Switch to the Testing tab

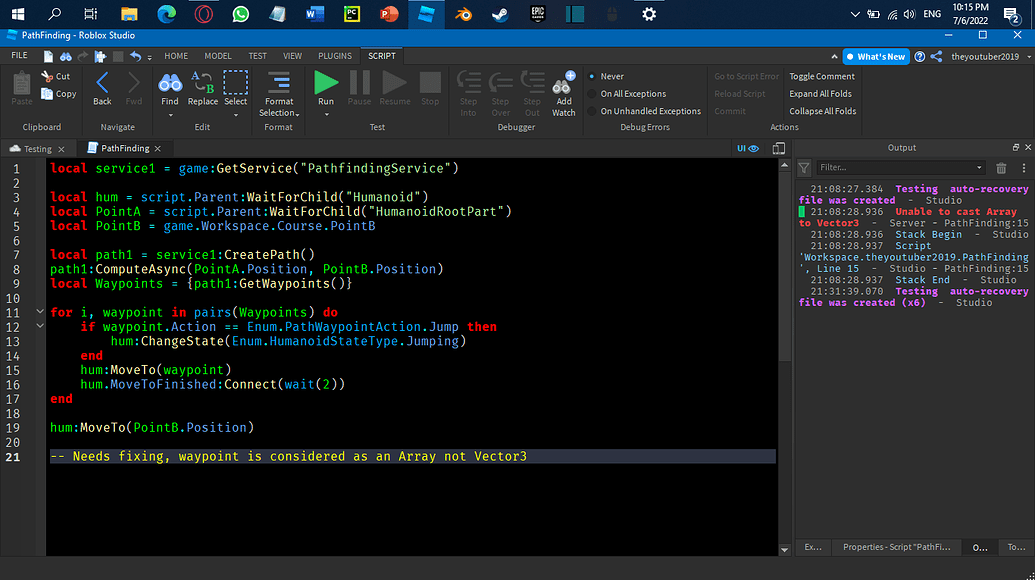37,147
